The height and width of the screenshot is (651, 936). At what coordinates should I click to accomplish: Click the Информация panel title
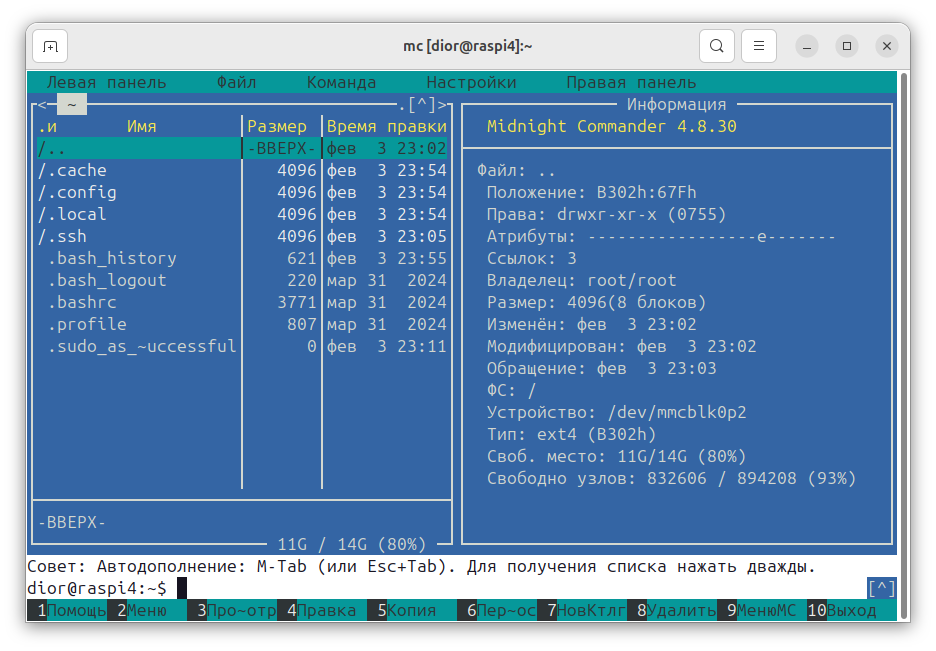tap(676, 105)
